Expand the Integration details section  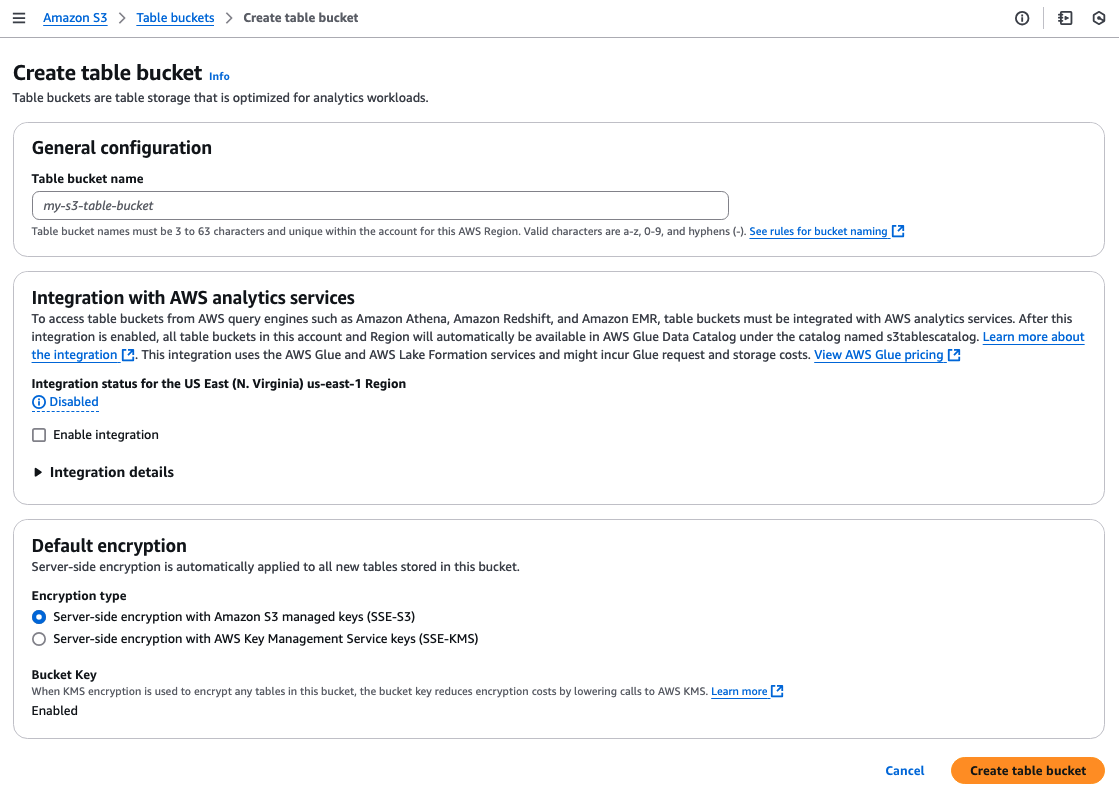click(x=38, y=472)
